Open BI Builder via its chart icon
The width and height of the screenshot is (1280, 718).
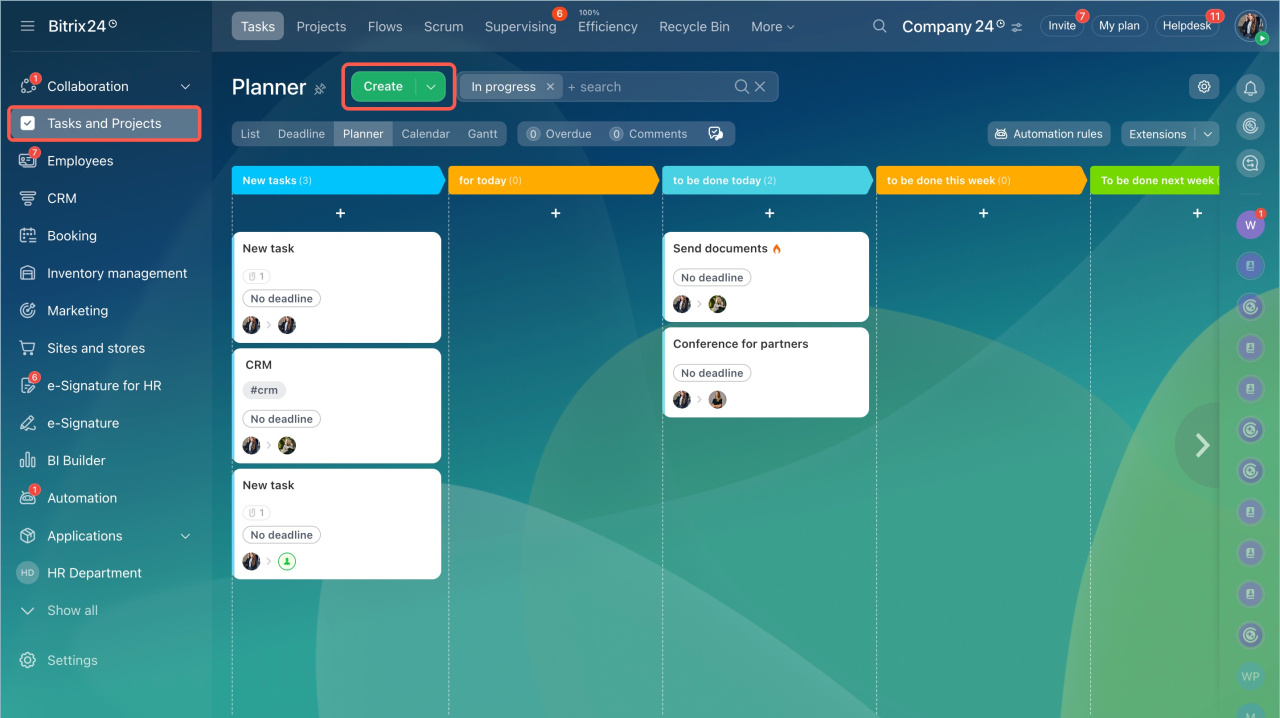(28, 461)
